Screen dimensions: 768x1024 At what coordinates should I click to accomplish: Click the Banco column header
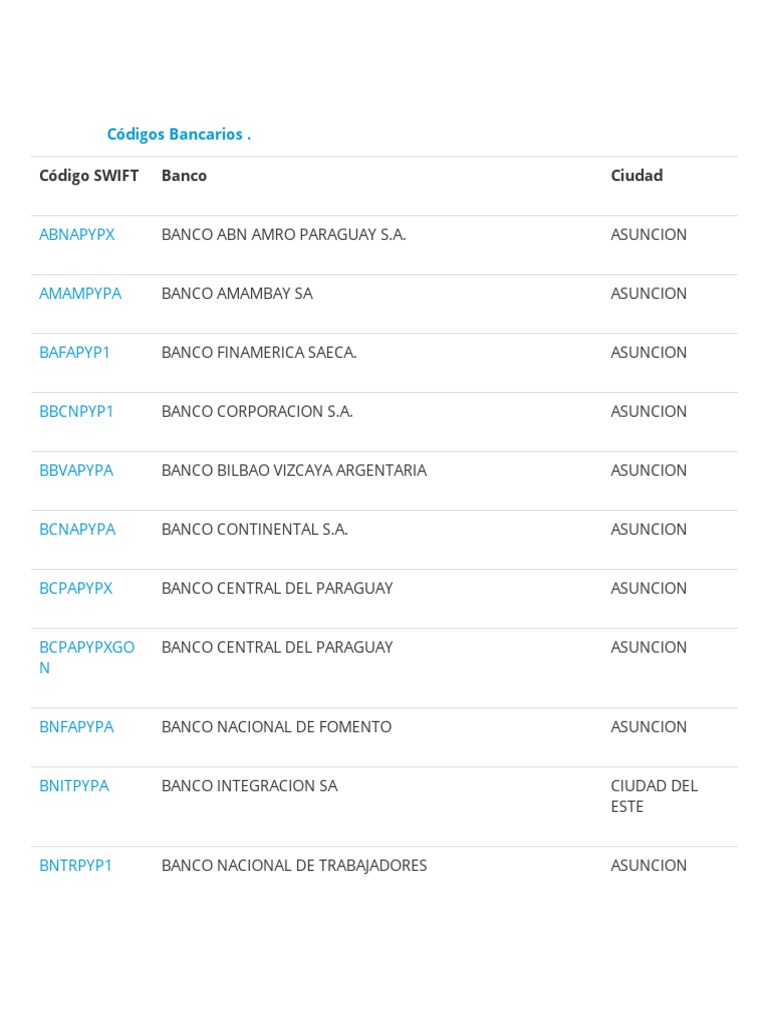[x=184, y=175]
